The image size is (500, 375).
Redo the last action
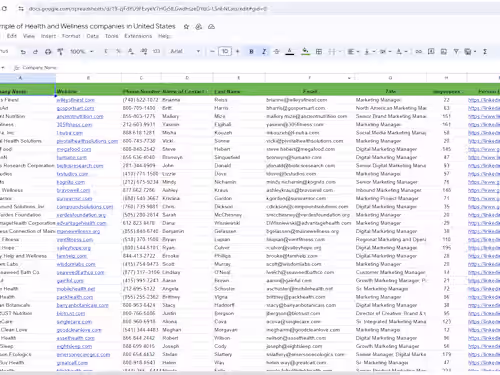pyautogui.click(x=35, y=52)
